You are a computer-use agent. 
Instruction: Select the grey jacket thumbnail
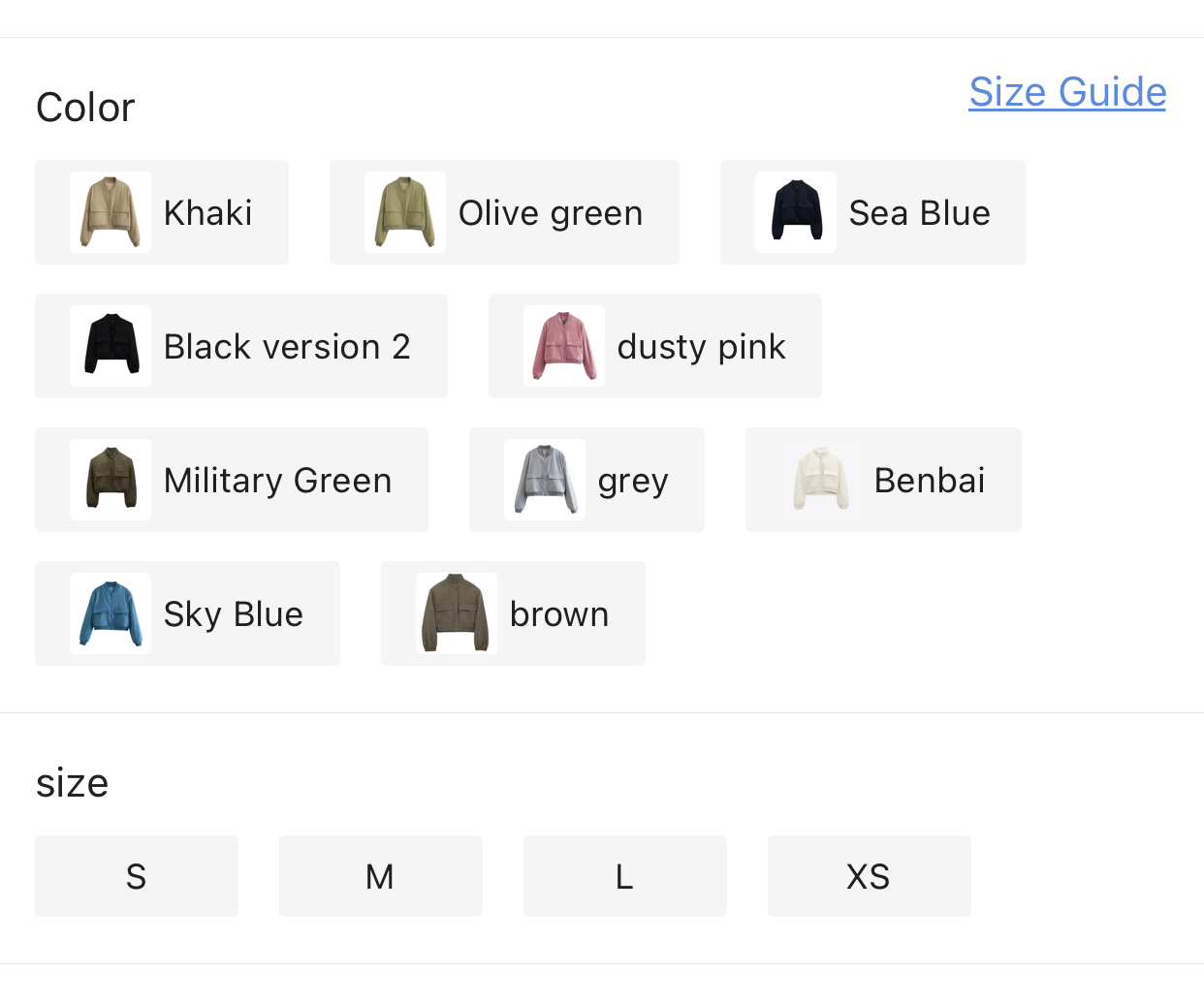click(545, 480)
